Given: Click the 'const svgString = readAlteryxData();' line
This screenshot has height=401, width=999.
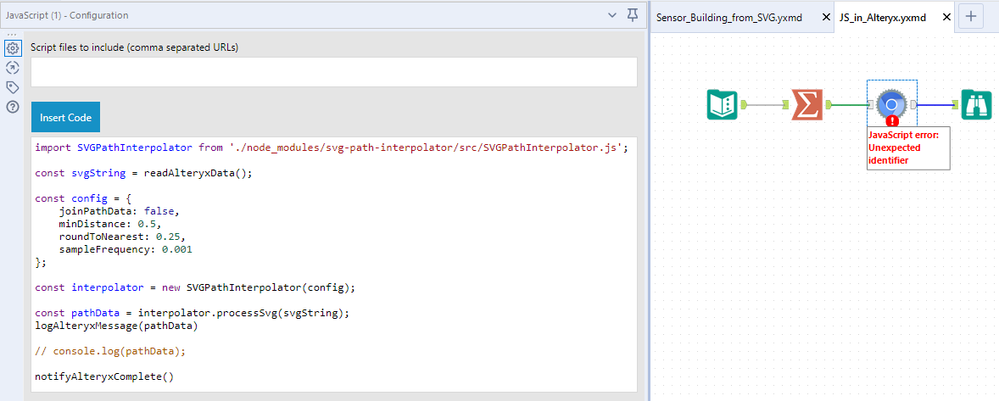Looking at the screenshot, I should (x=144, y=173).
